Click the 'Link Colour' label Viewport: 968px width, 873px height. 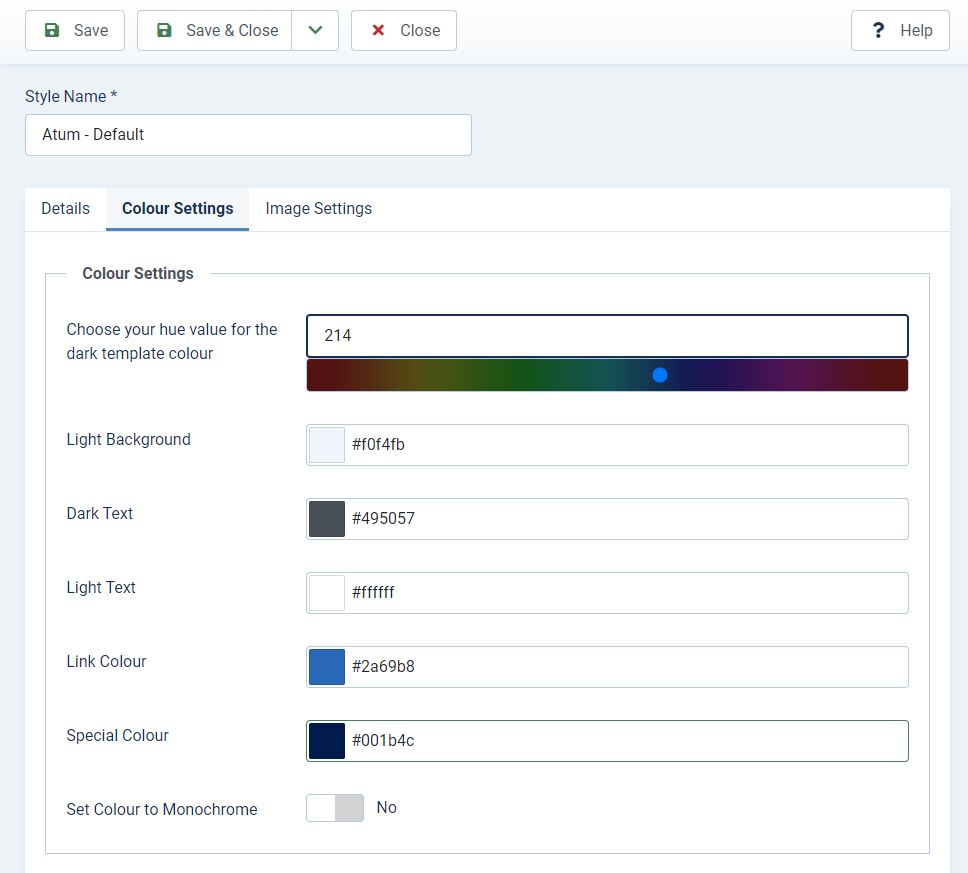106,661
